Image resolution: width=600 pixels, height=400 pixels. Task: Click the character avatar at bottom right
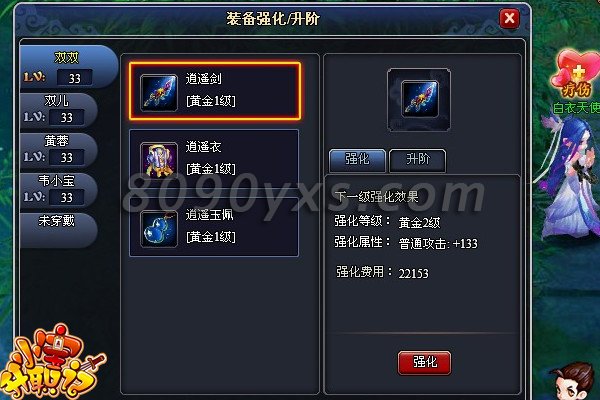[574, 381]
